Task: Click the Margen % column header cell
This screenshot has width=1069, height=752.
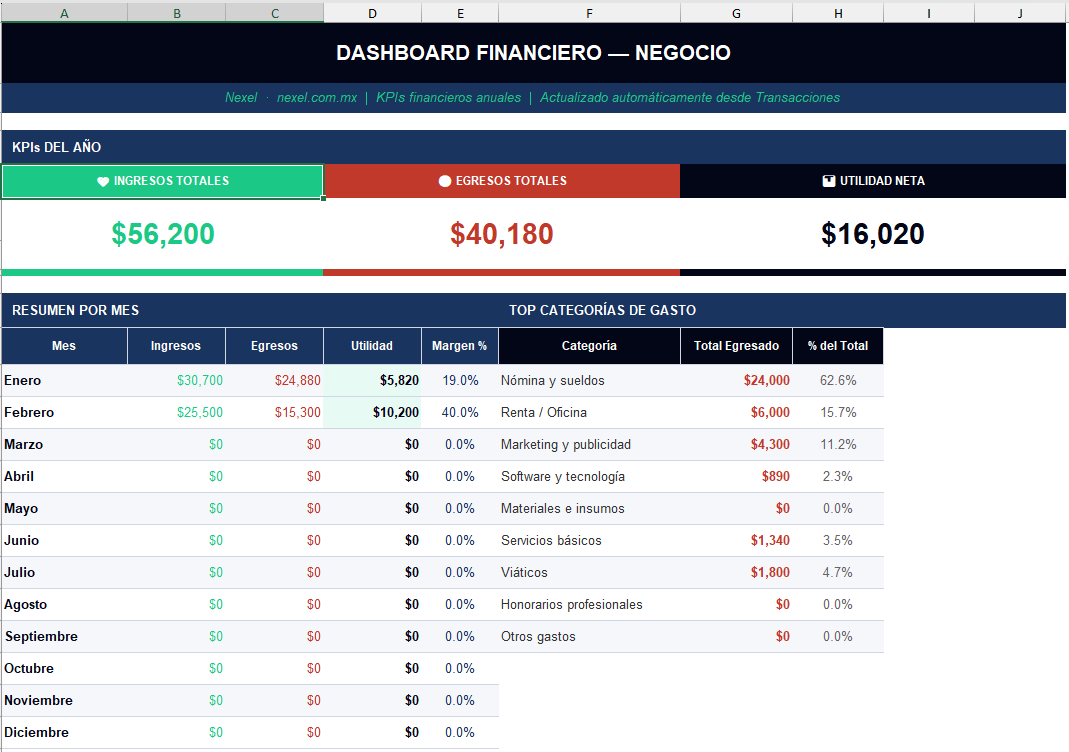Action: (x=459, y=346)
